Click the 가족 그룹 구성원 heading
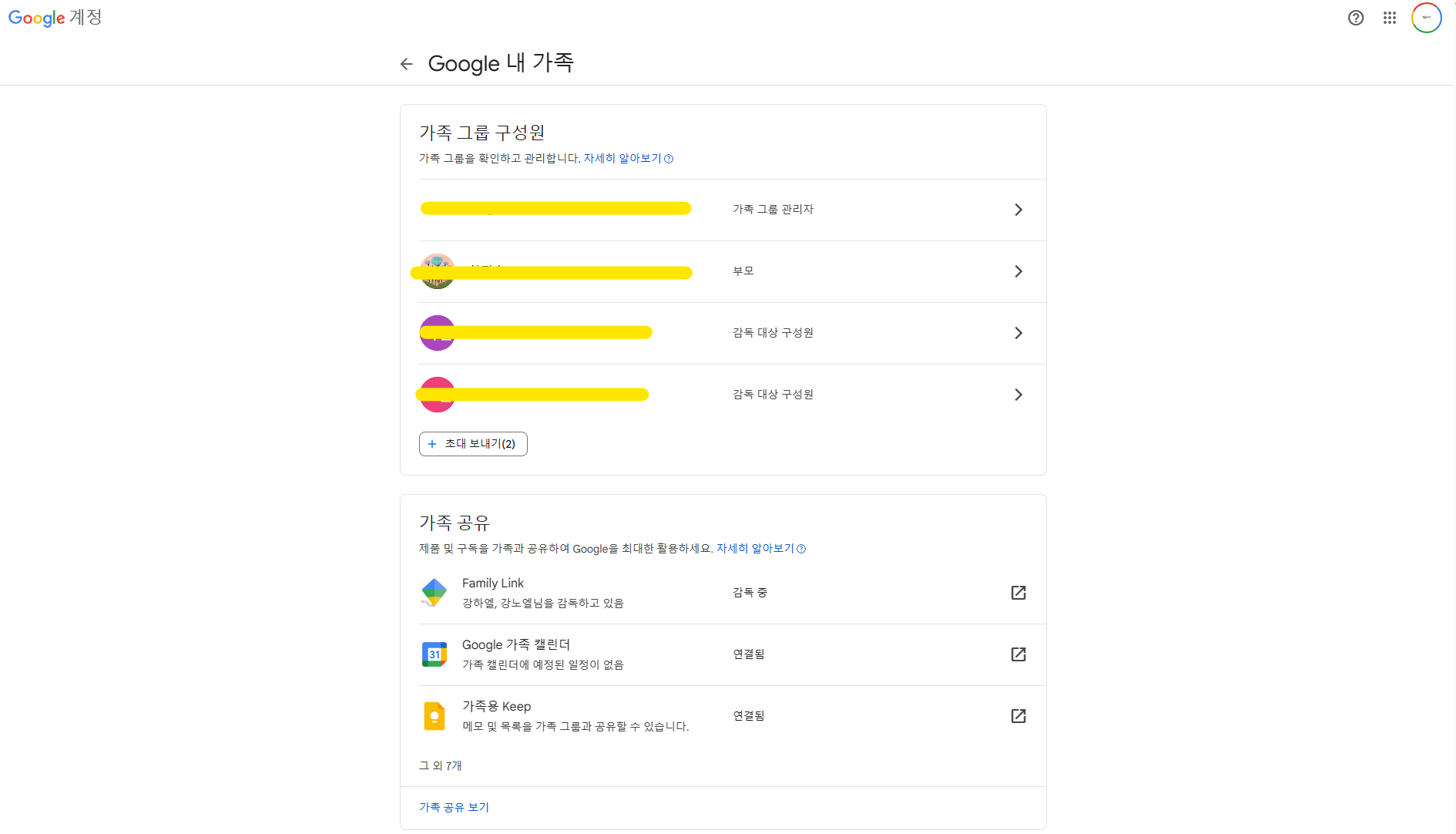1456x834 pixels. coord(482,133)
